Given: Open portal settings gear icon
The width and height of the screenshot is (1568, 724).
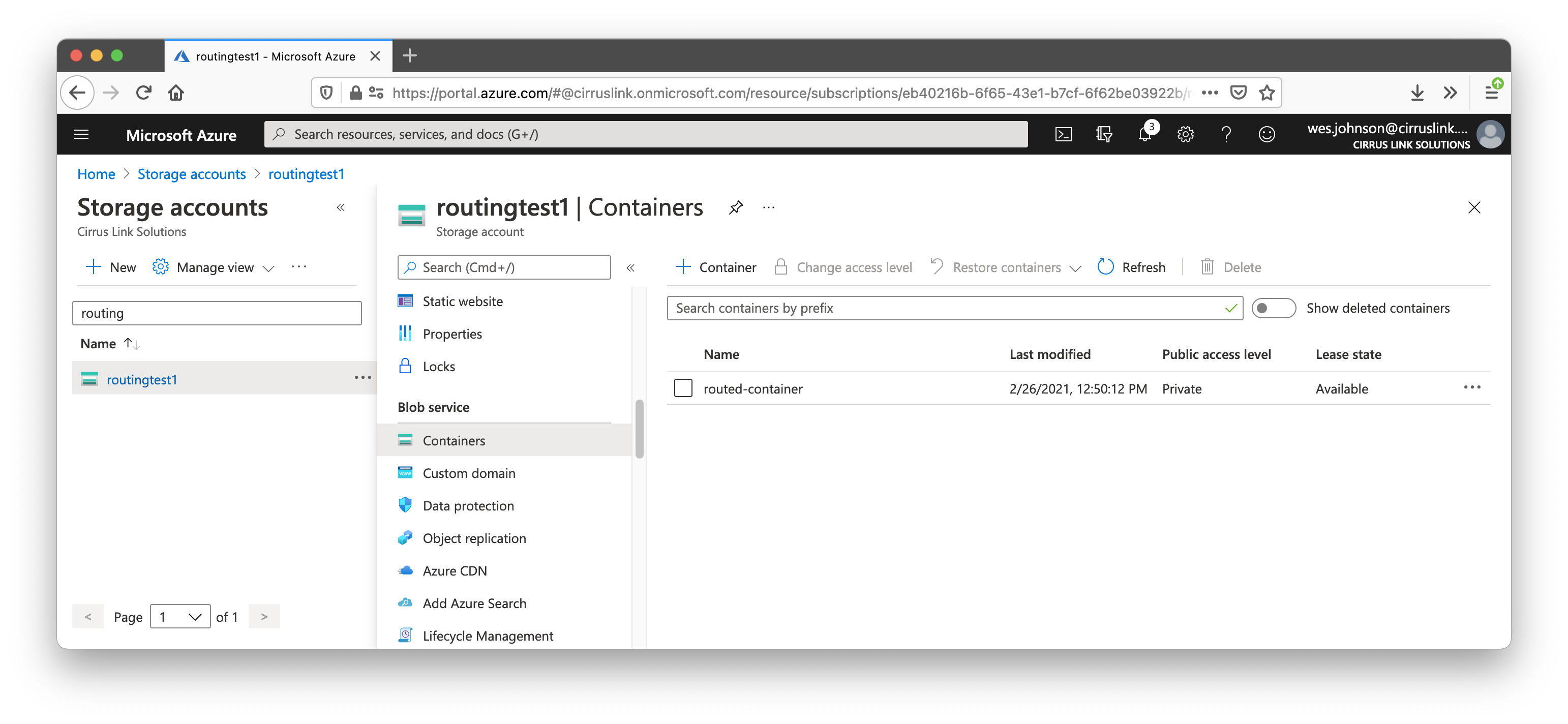Looking at the screenshot, I should click(x=1185, y=135).
